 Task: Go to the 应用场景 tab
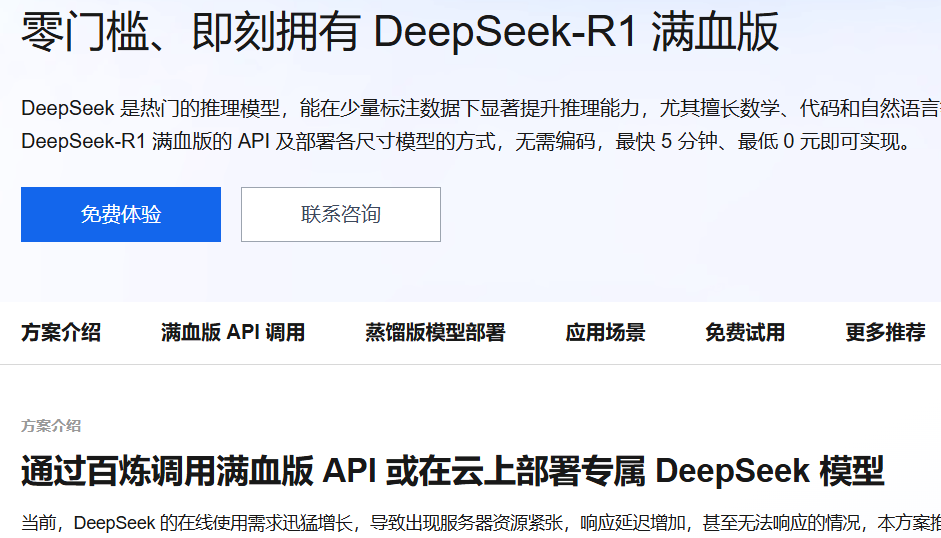[x=605, y=332]
